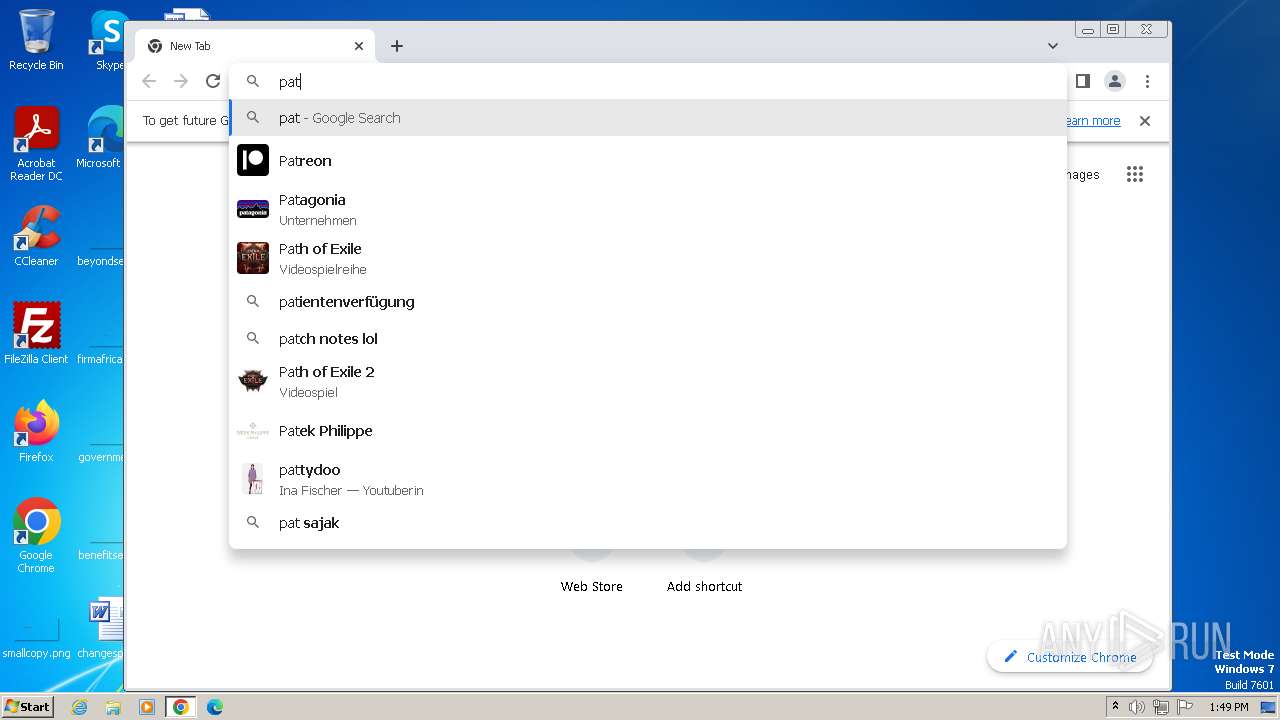Open the network status tray icon
The width and height of the screenshot is (1280, 720).
1161,707
